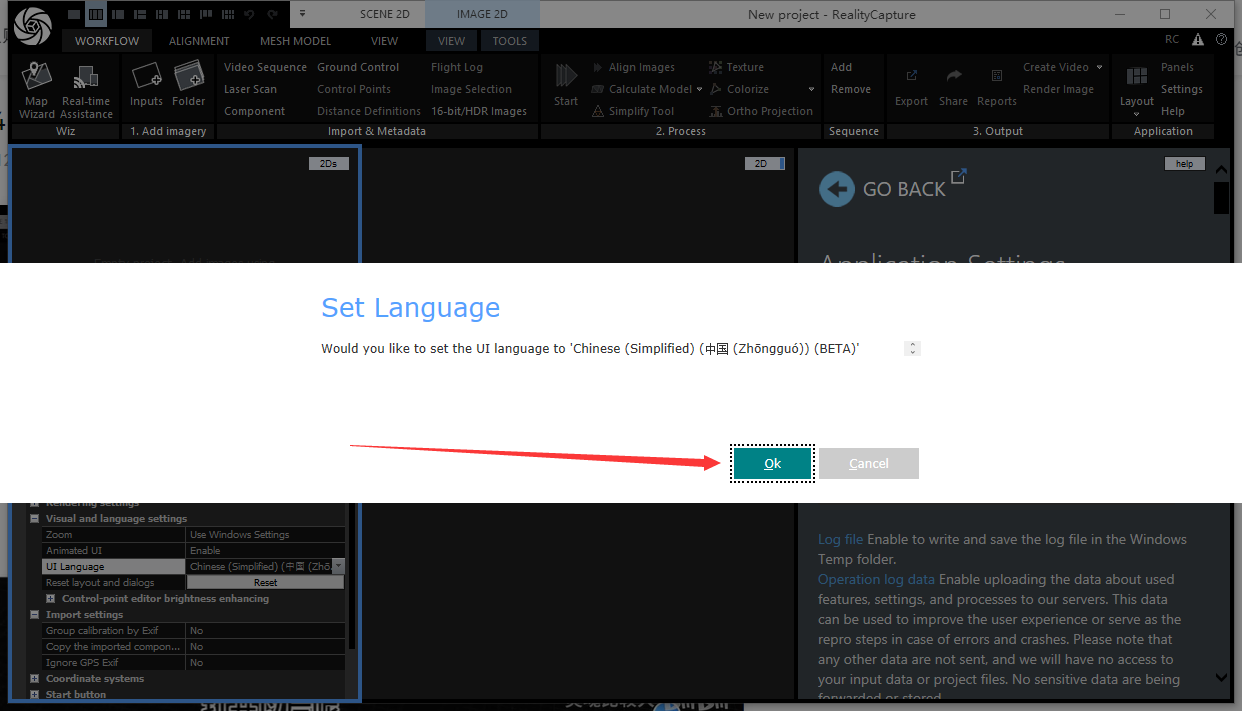Screen dimensions: 1242x711
Task: Click Reset layout and dialogs button
Action: [x=265, y=582]
